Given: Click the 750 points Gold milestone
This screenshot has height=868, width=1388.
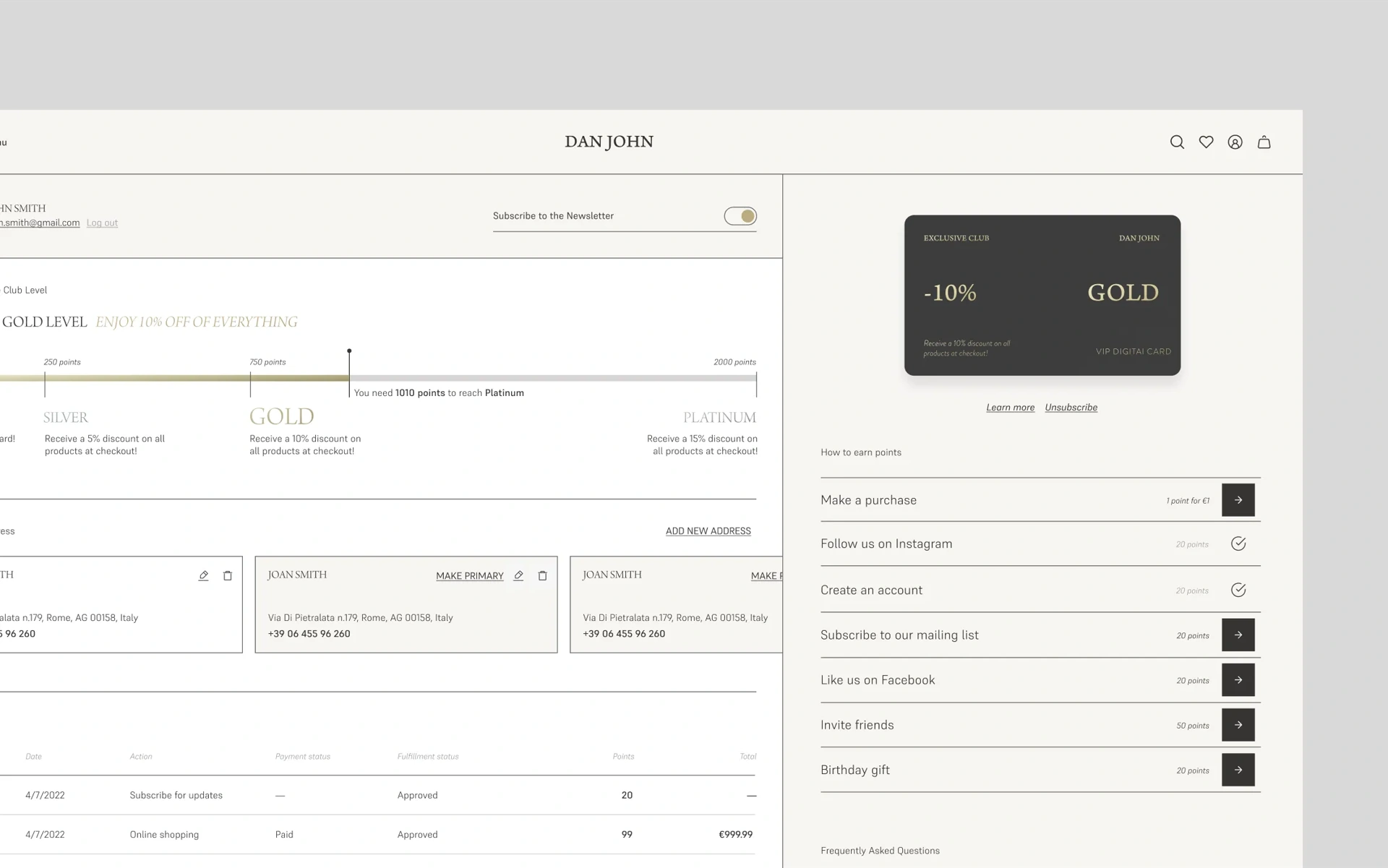Looking at the screenshot, I should (267, 362).
